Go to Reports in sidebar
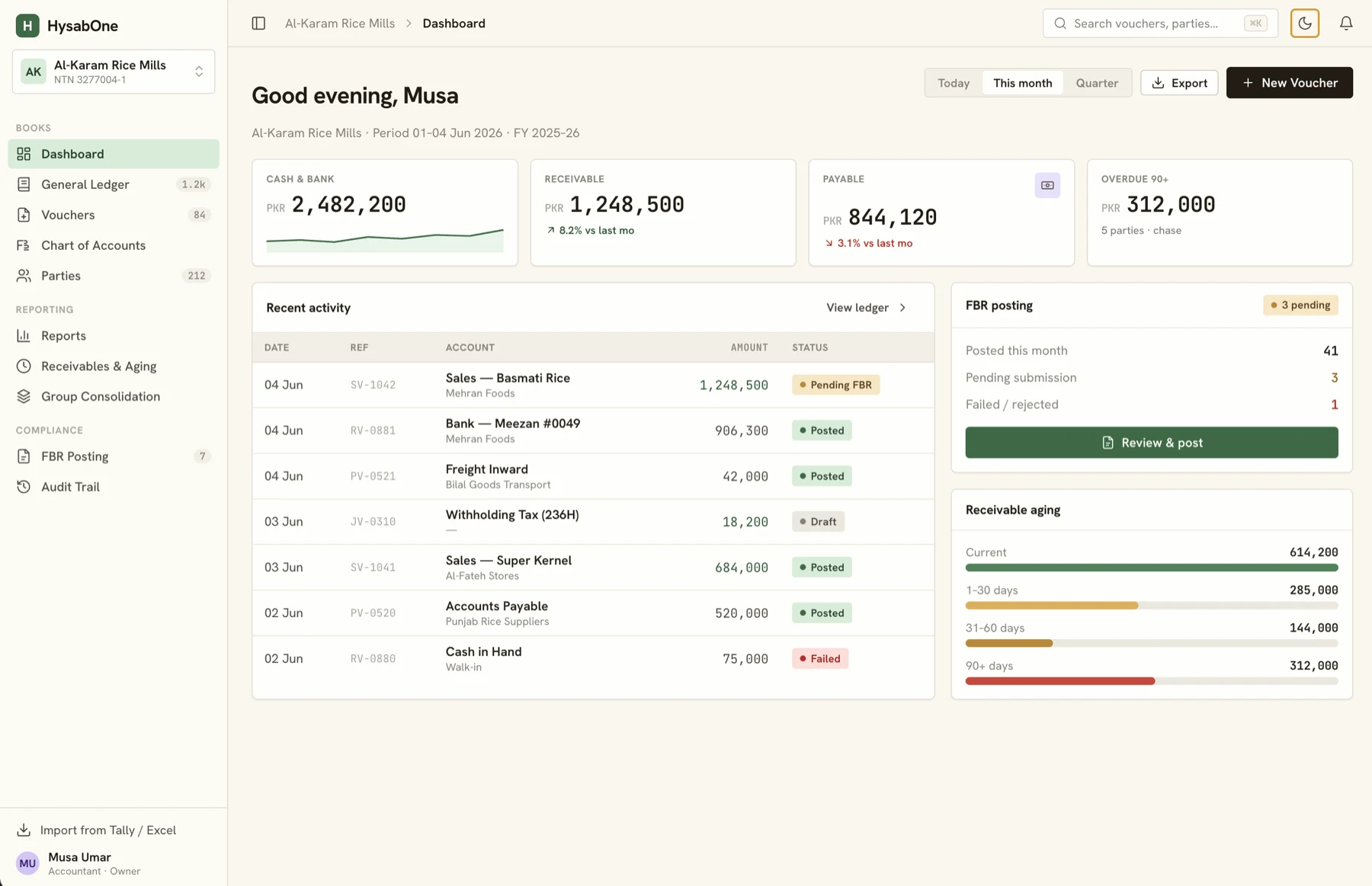Image resolution: width=1372 pixels, height=886 pixels. (114, 336)
